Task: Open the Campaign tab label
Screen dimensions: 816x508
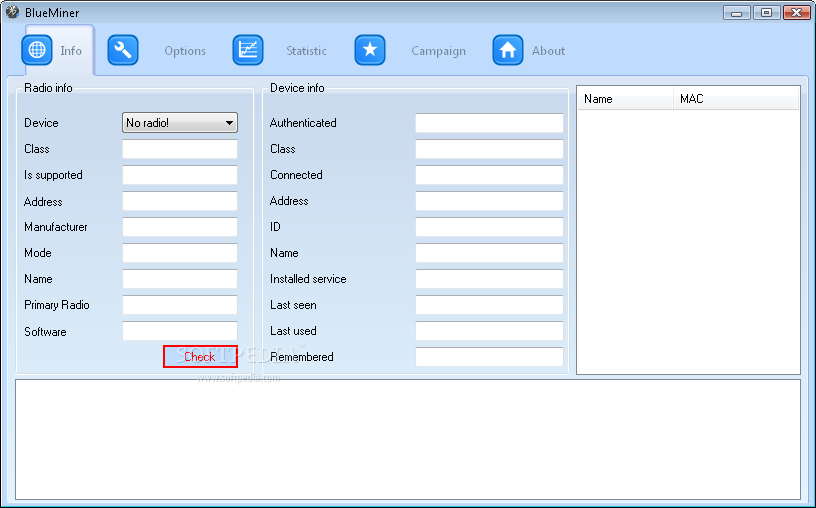Action: coord(438,51)
